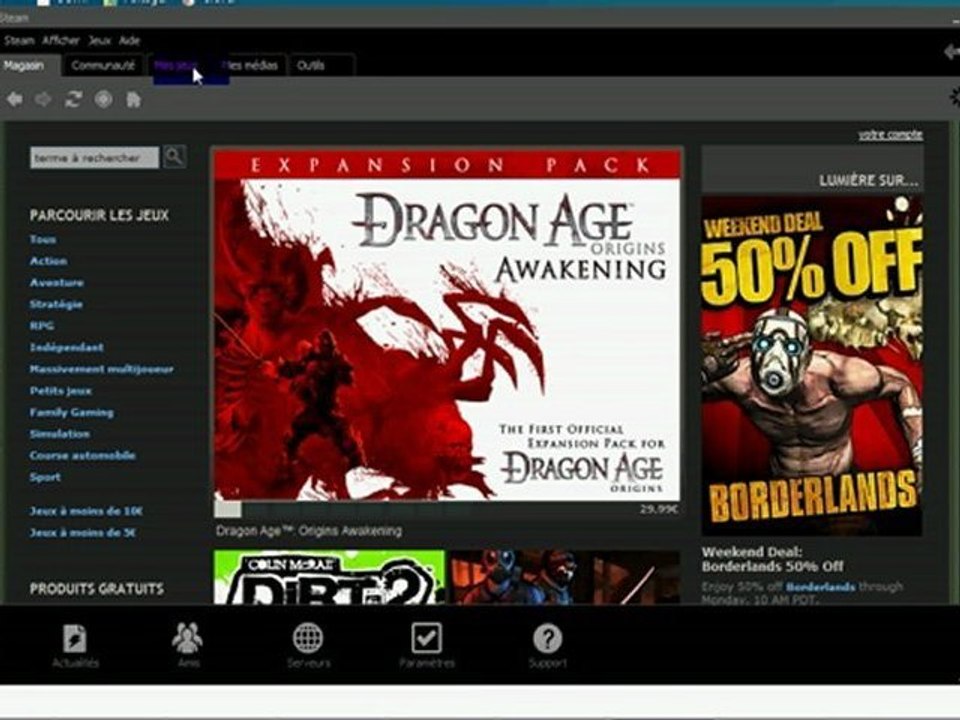Open the game thumbnail next to DiRT 2
Screen dimensions: 960x720
(564, 577)
